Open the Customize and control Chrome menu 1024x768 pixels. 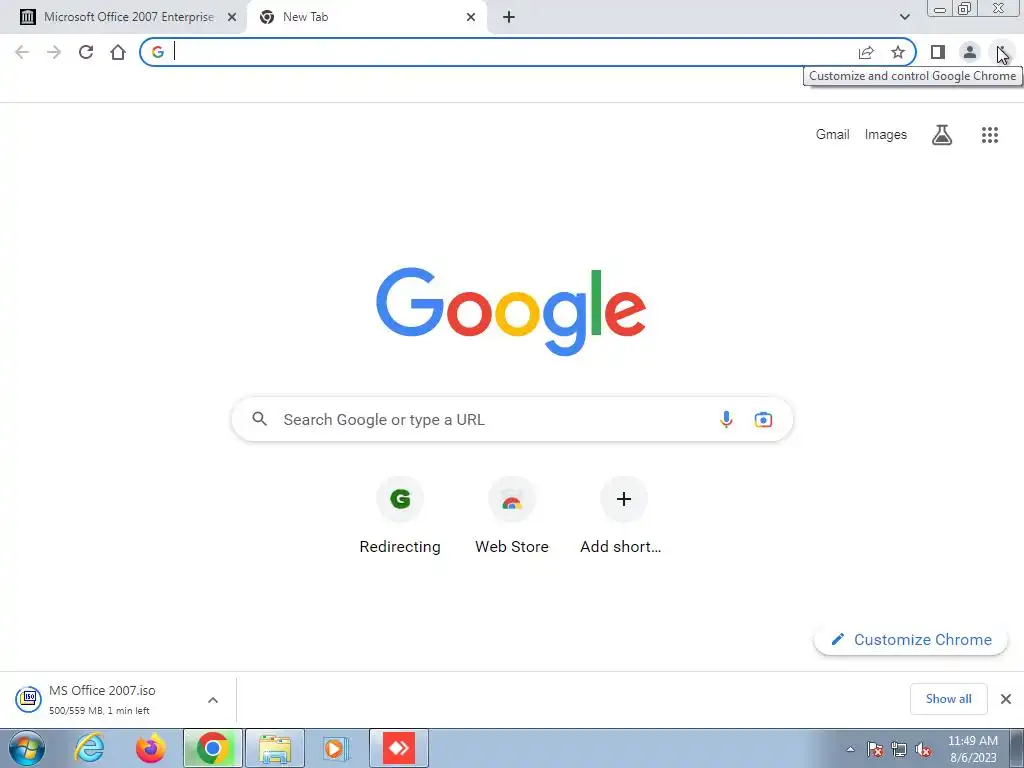pyautogui.click(x=1002, y=52)
